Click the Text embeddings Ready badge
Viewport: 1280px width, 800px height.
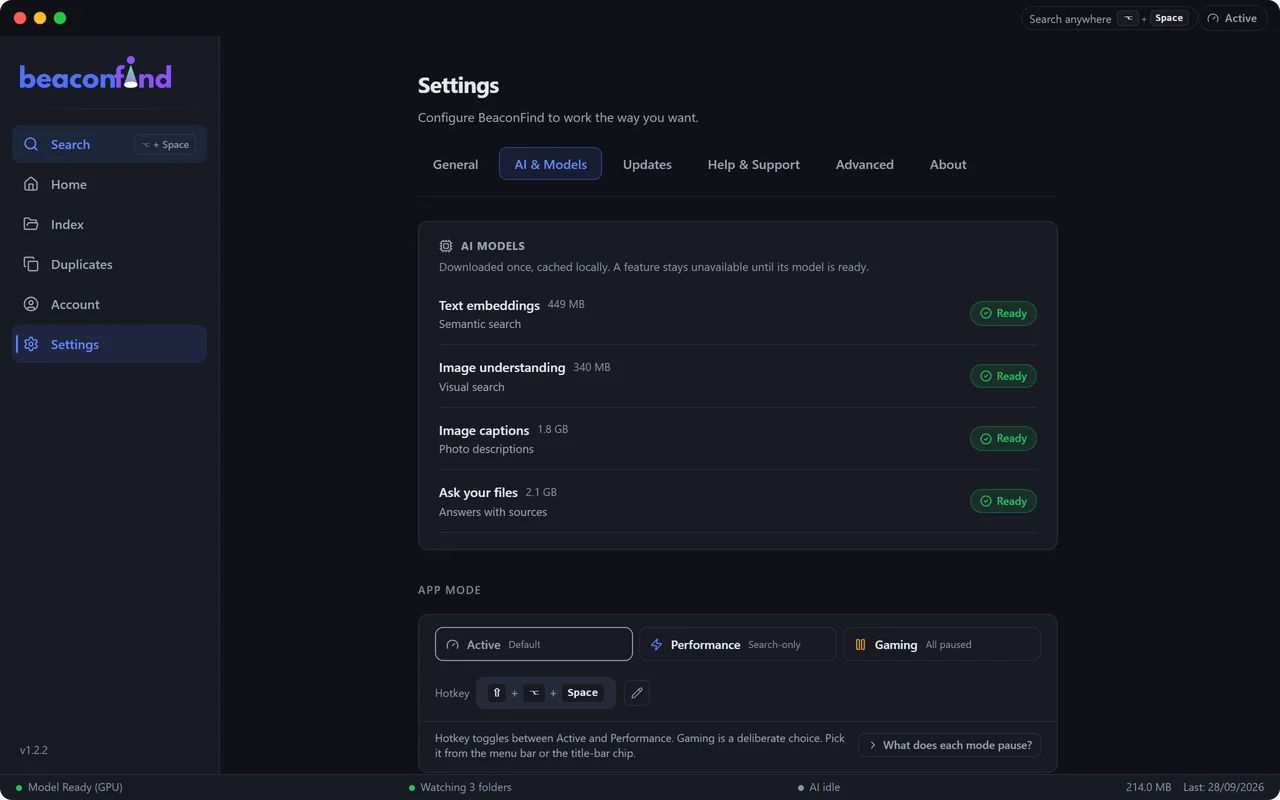coord(1003,313)
